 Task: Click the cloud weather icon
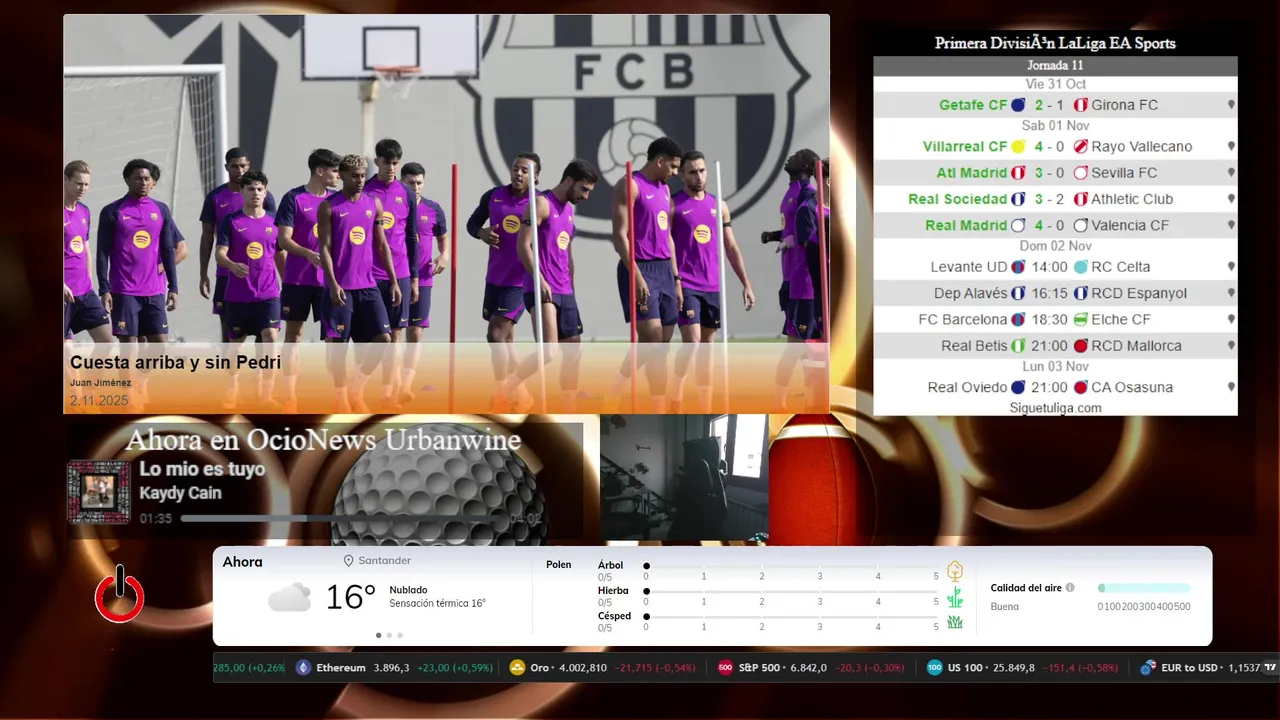(289, 598)
